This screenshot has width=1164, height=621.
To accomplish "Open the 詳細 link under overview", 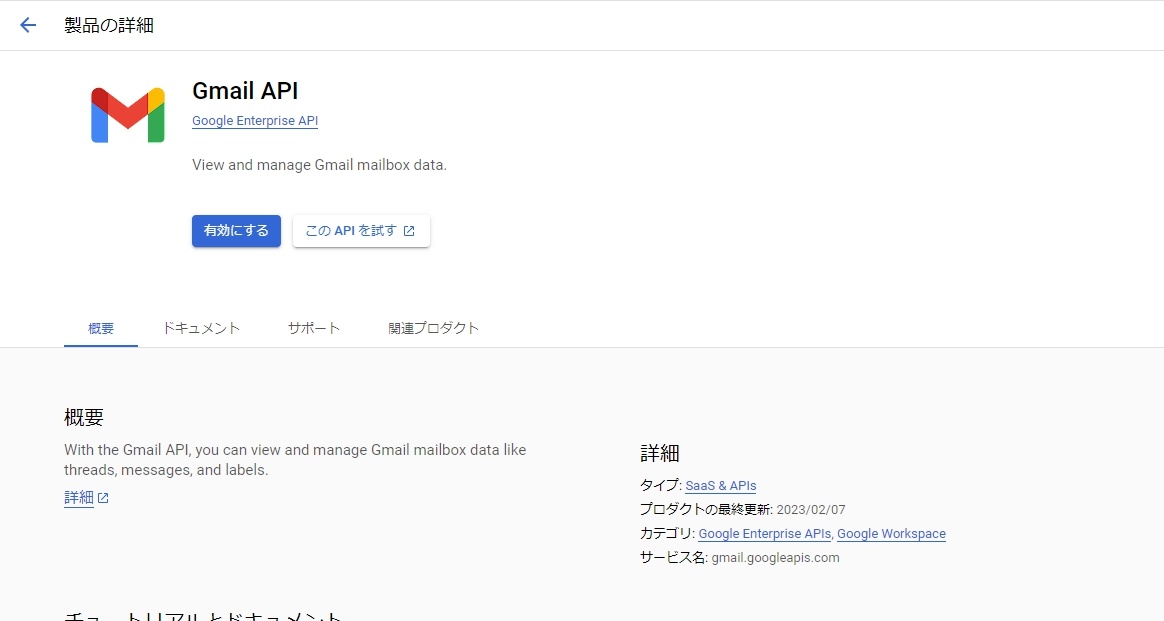I will click(x=79, y=498).
